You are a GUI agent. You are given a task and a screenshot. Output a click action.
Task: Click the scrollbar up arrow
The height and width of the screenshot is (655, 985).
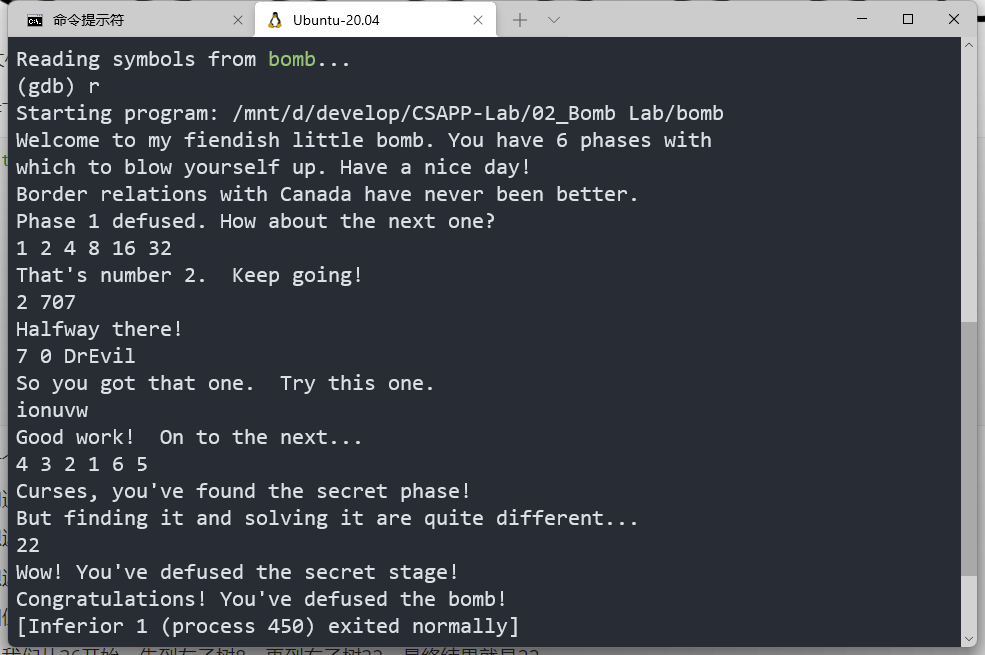pos(968,43)
